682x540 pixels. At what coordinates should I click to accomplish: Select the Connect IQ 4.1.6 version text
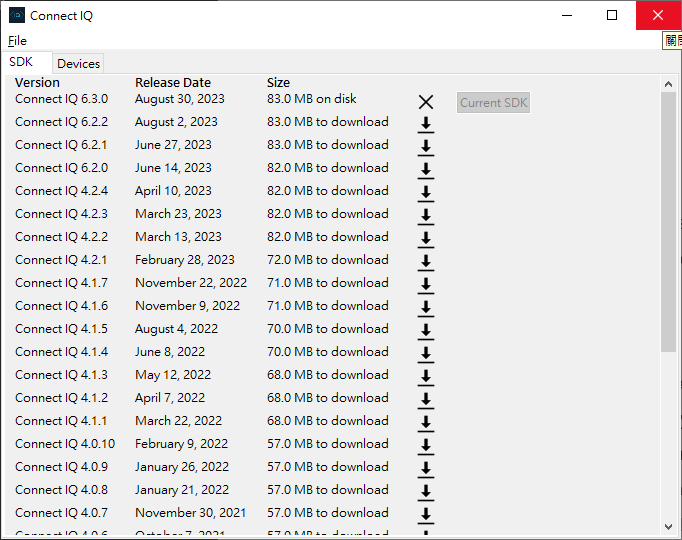click(61, 307)
